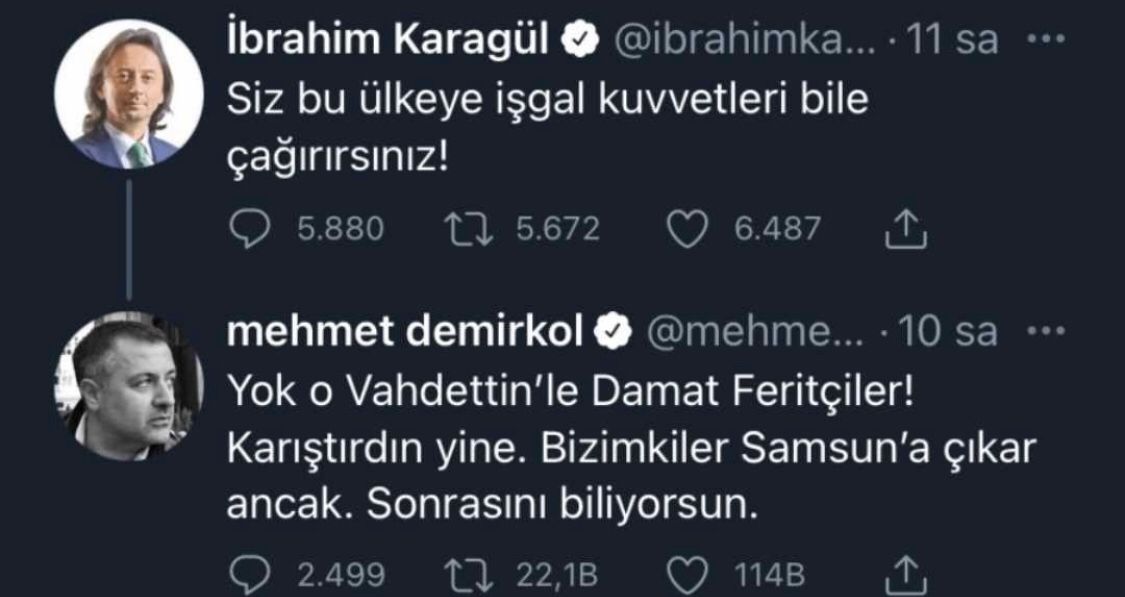The height and width of the screenshot is (597, 1125).
Task: Open more options for İbrahim Karagül's tweet
Action: click(x=1045, y=40)
